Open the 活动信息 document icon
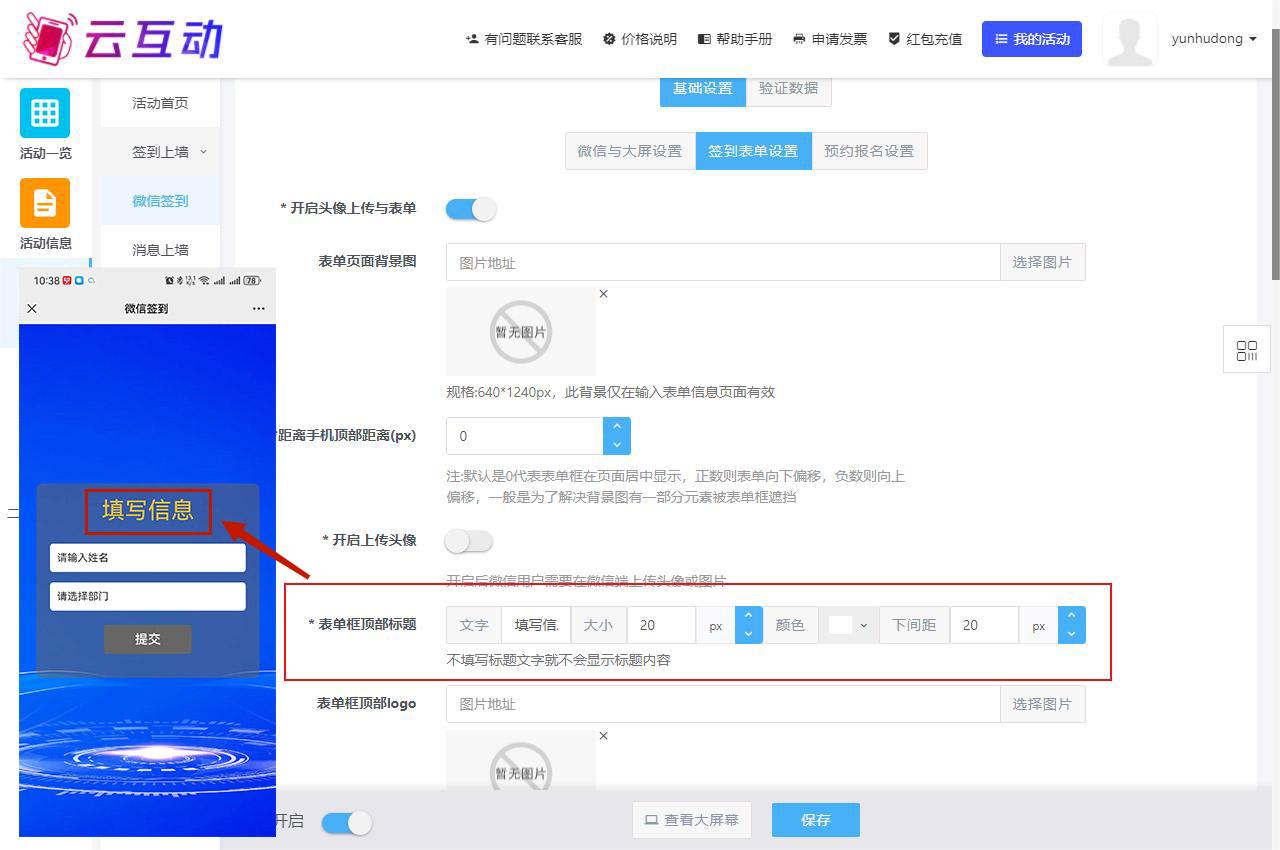Image resolution: width=1280 pixels, height=850 pixels. pos(45,203)
